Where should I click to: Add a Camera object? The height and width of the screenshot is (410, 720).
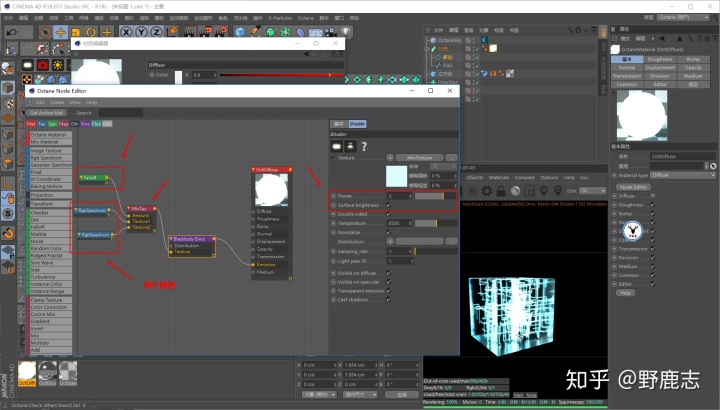[330, 32]
